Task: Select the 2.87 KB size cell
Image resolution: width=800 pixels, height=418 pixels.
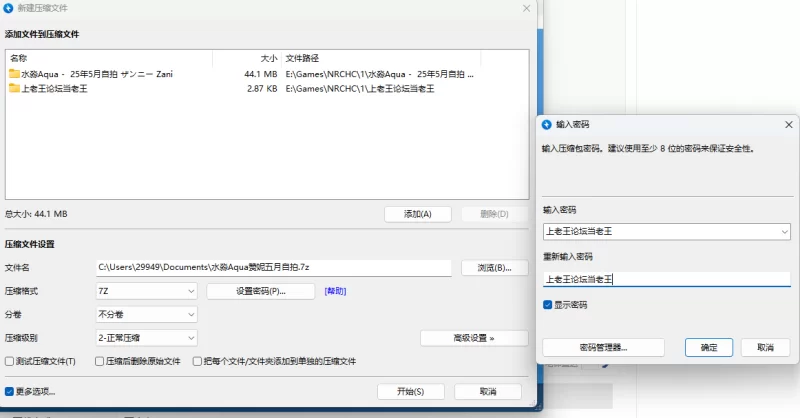Action: point(262,88)
